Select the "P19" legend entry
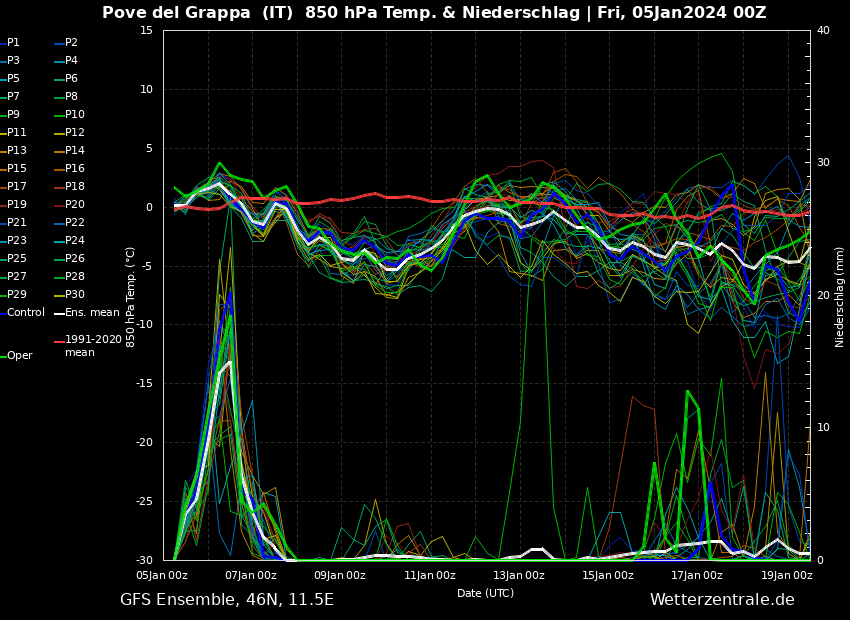 point(14,204)
